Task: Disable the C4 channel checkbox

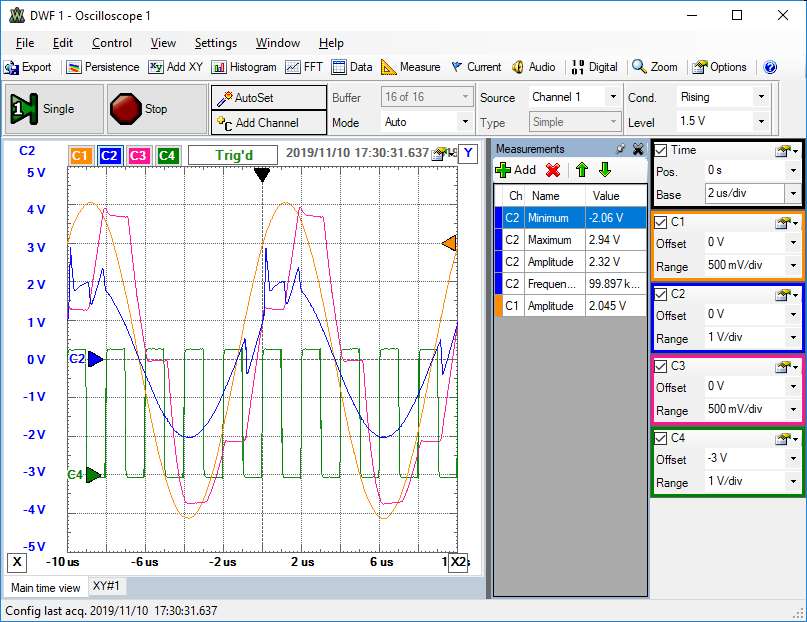Action: [x=661, y=438]
